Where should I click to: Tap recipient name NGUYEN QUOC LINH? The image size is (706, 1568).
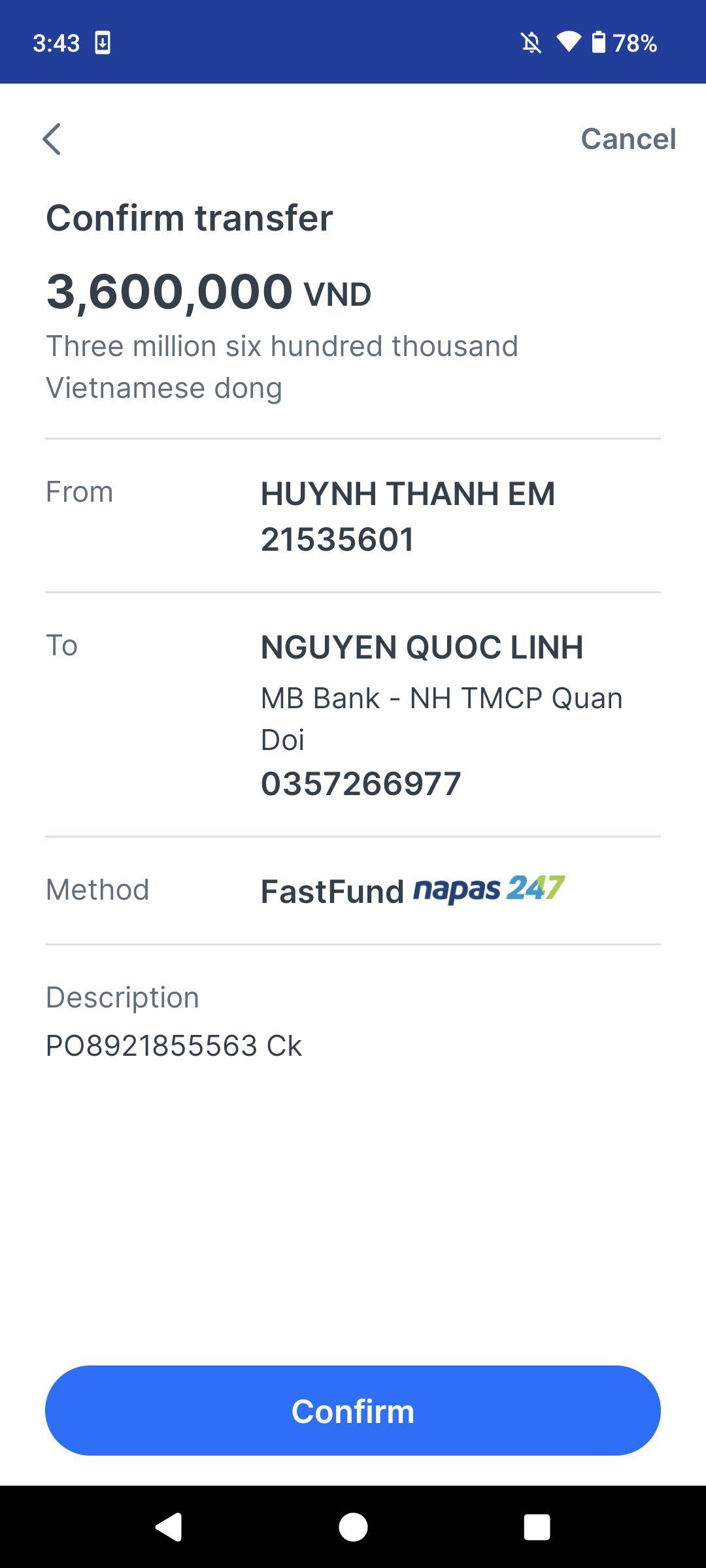click(422, 647)
